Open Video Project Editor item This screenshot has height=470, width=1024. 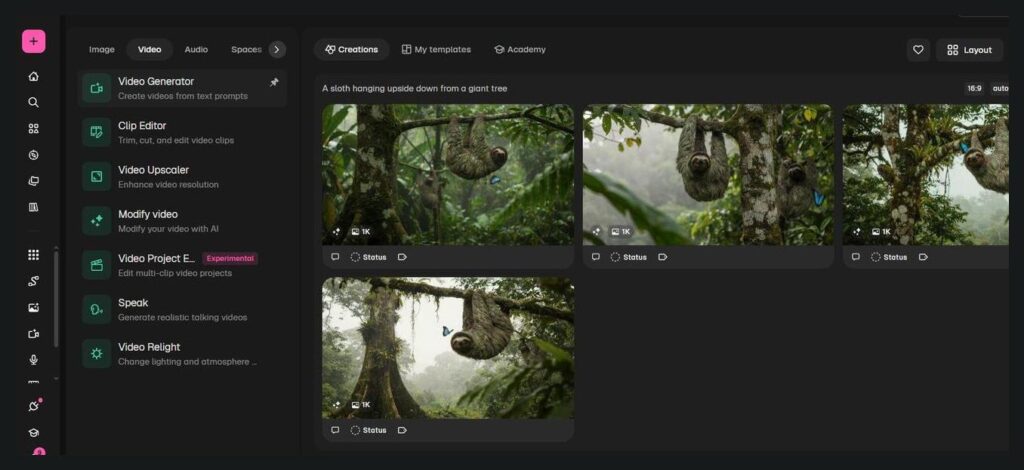pos(182,265)
